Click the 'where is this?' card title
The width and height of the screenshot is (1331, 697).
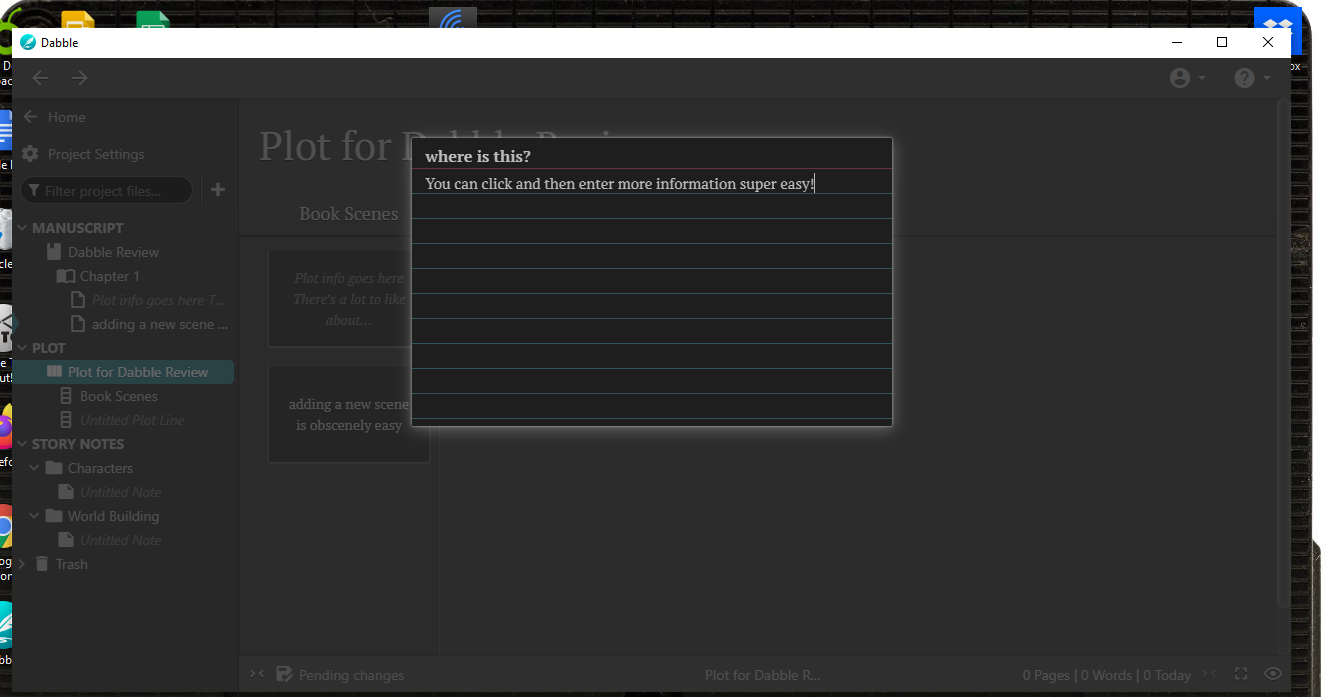coord(478,156)
